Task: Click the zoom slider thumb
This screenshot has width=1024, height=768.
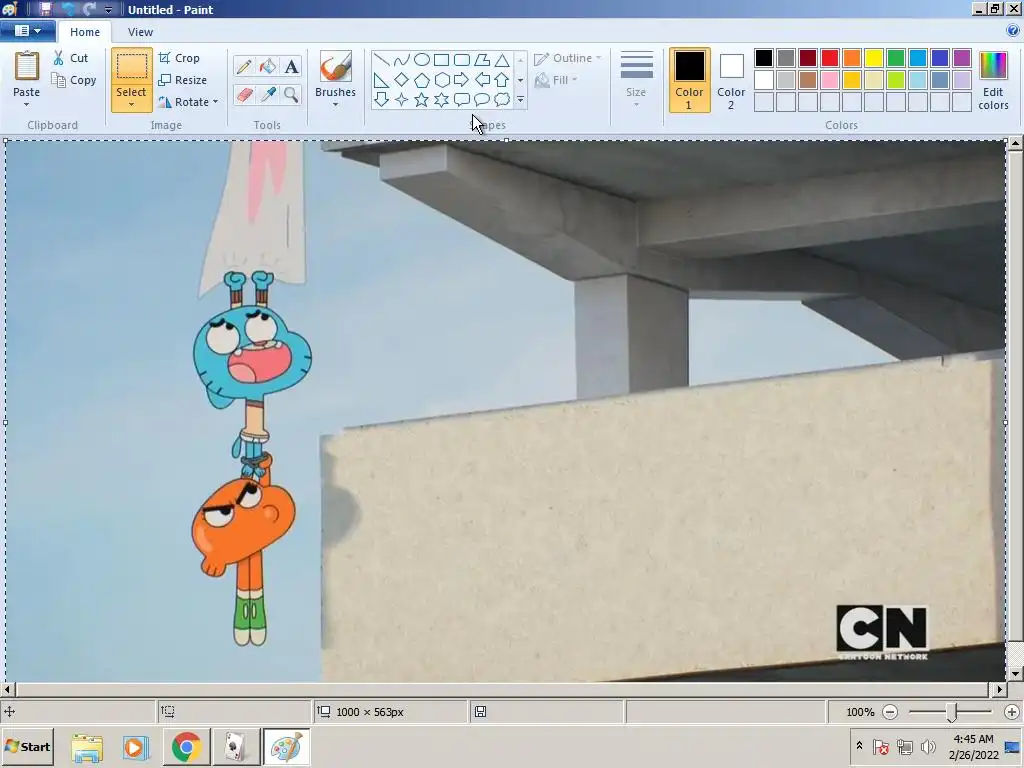Action: point(952,712)
